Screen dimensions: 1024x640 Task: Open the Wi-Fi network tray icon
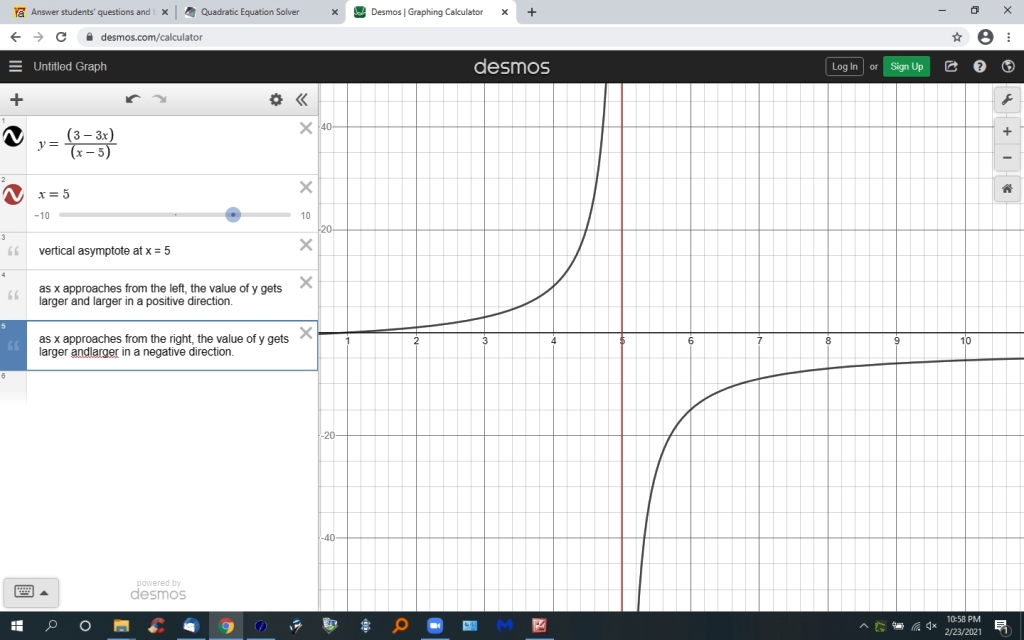tap(916, 626)
